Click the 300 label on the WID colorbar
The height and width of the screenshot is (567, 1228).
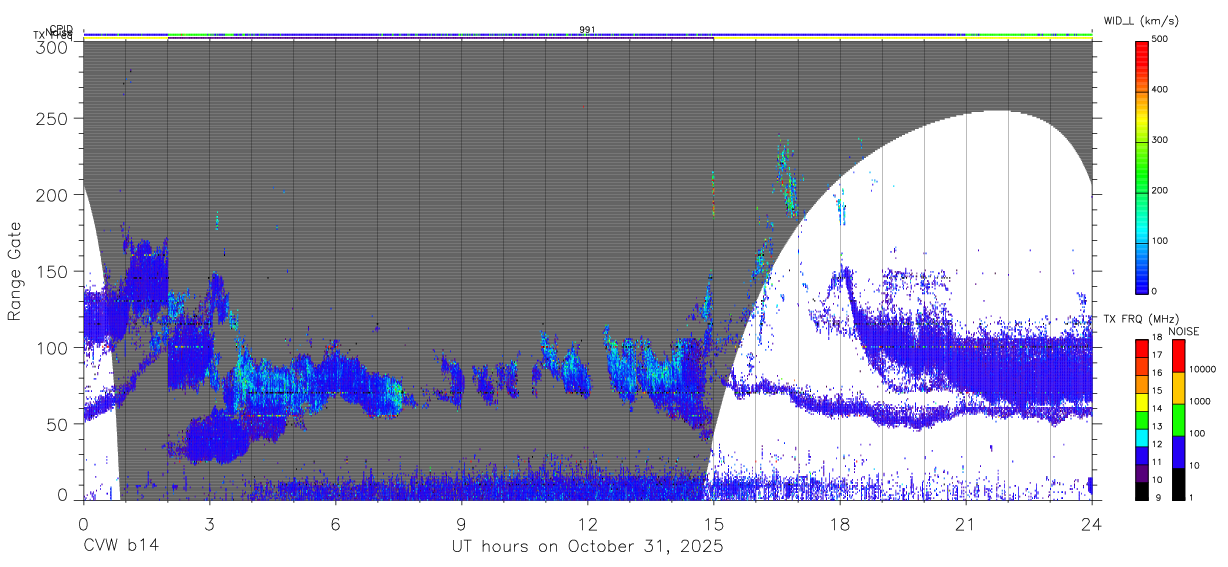point(1161,140)
